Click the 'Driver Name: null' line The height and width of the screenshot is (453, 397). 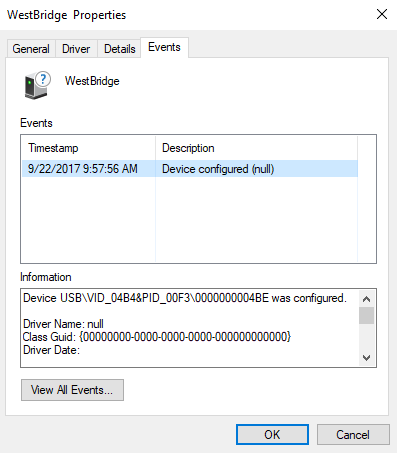(x=63, y=324)
